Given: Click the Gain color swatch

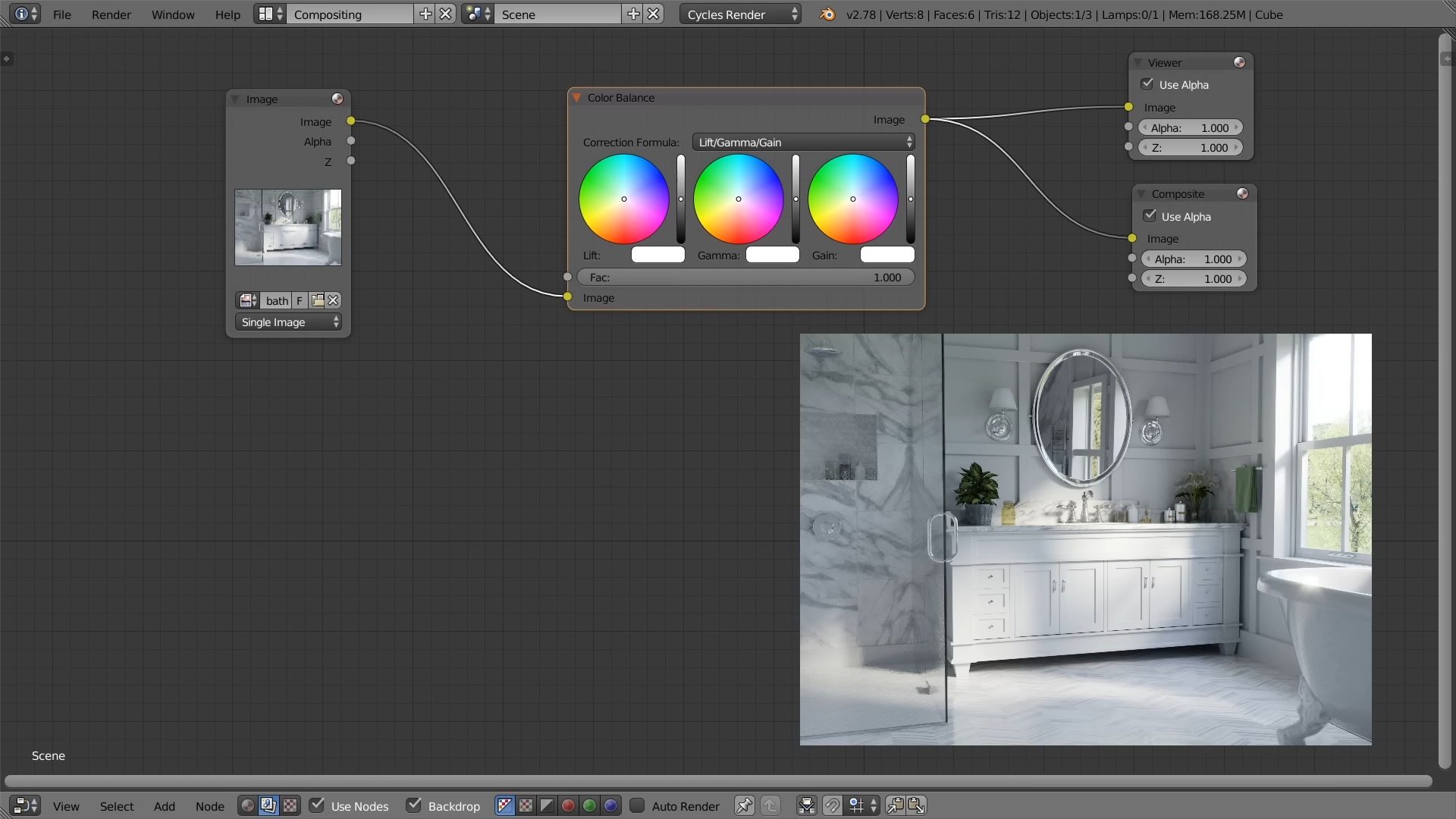Looking at the screenshot, I should (x=887, y=255).
